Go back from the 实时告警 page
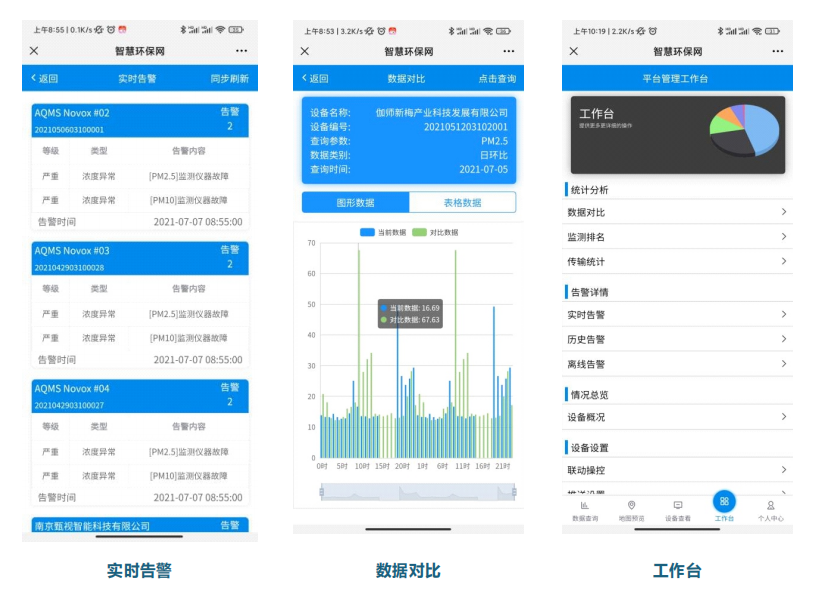 pyautogui.click(x=45, y=78)
